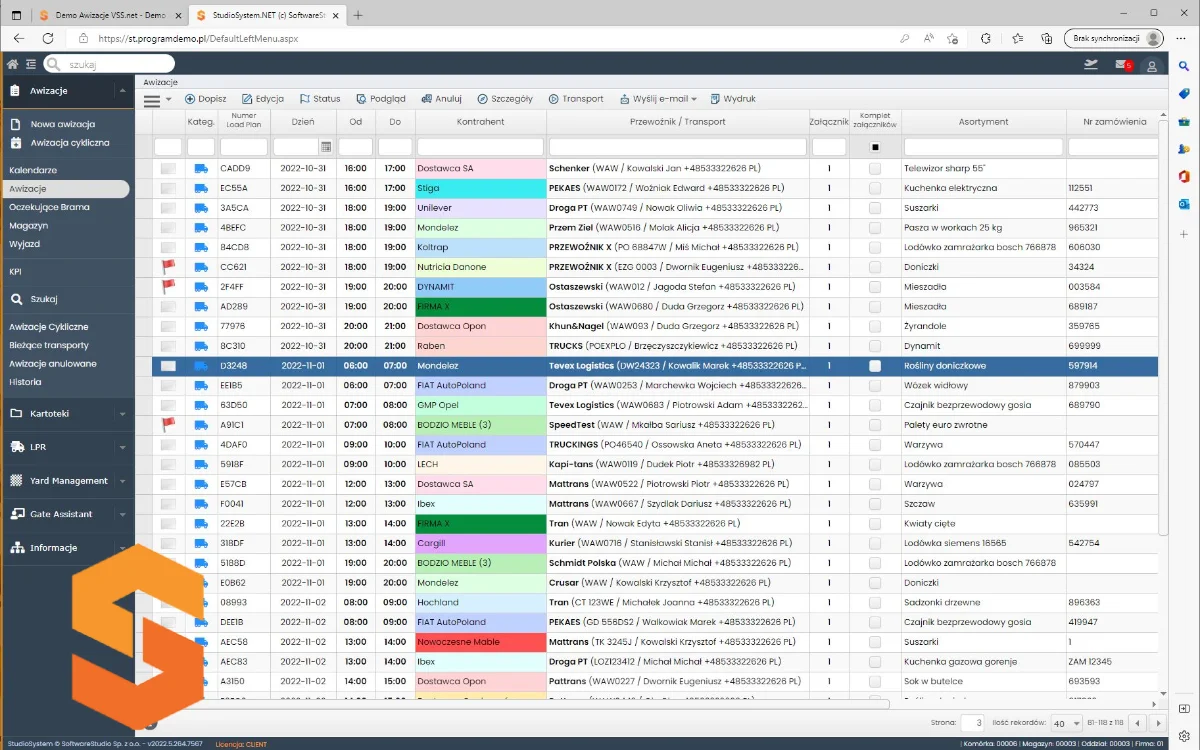
Task: Open the user profile icon
Action: (x=1152, y=66)
